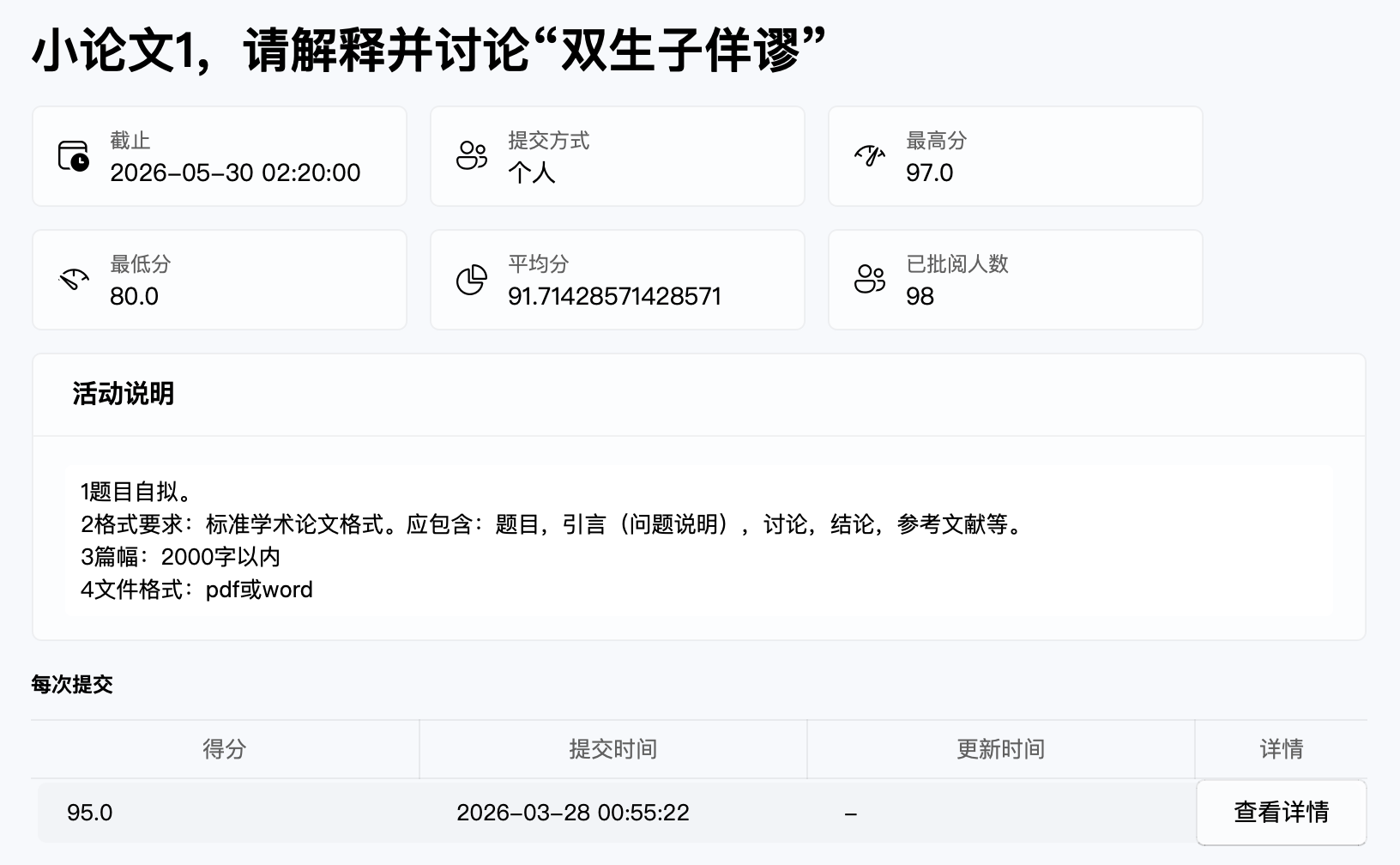Click the 得分 column header
1400x865 pixels.
(225, 749)
